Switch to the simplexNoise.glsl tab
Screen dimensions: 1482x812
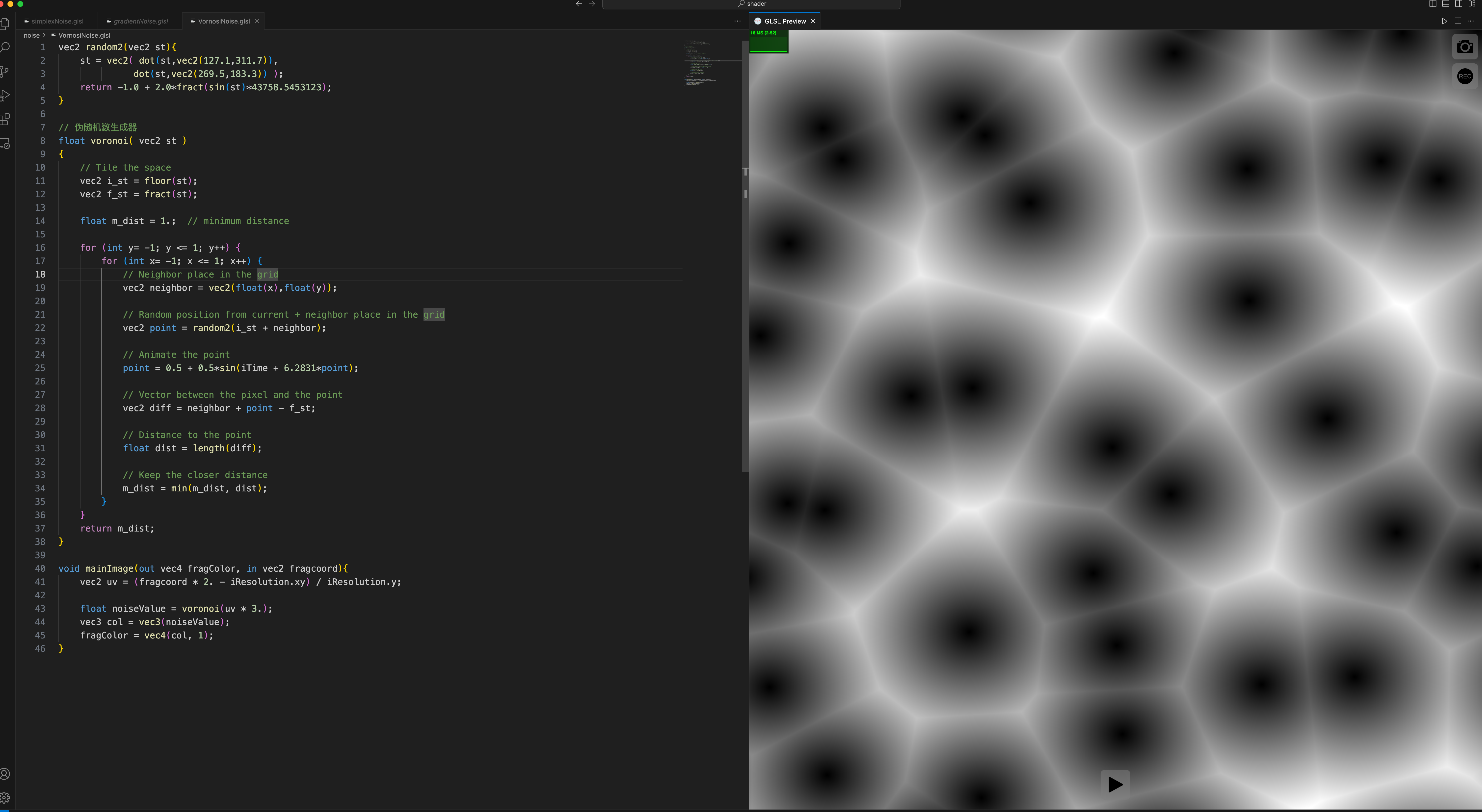click(x=57, y=21)
